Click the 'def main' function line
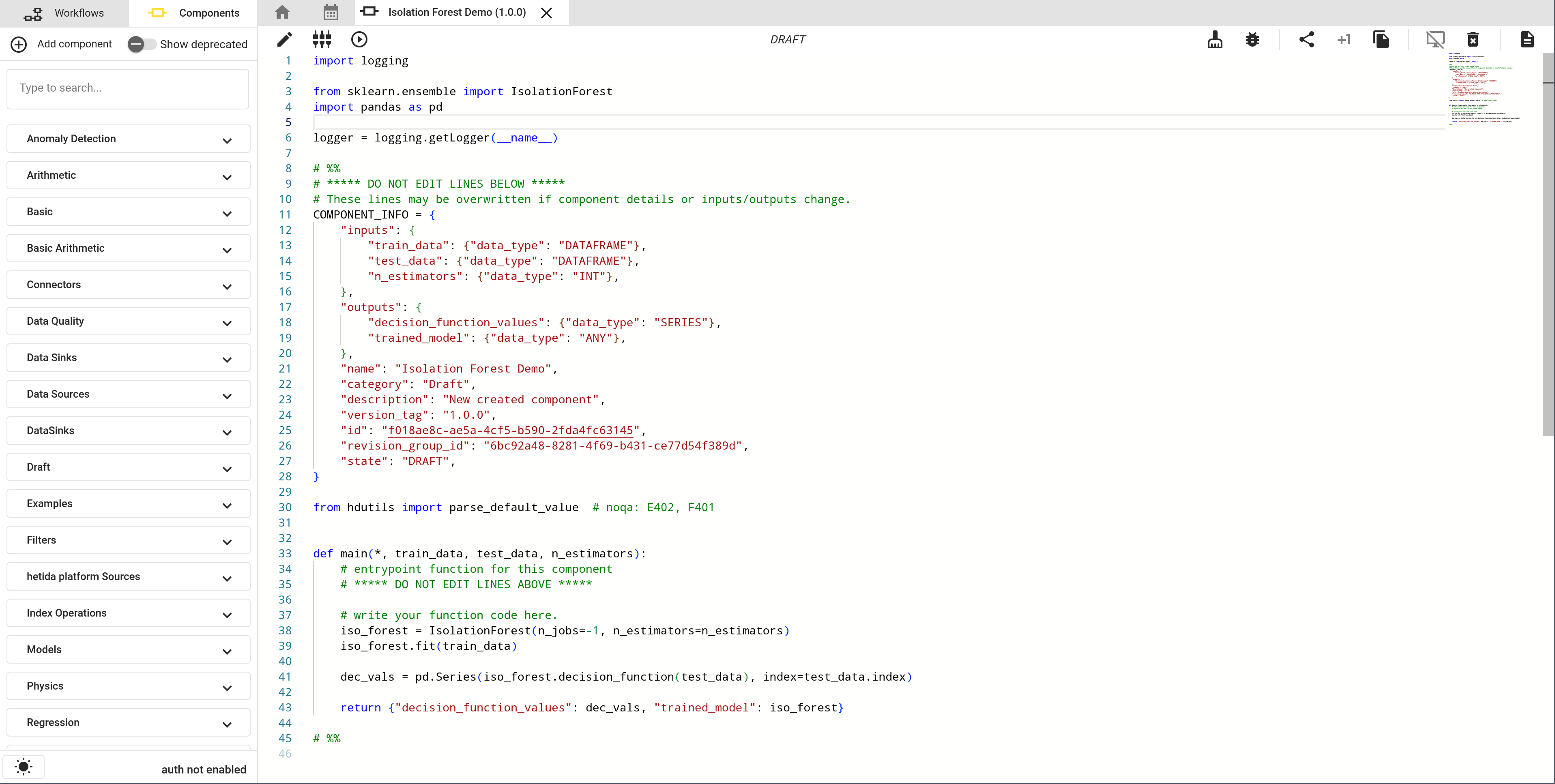This screenshot has height=784, width=1555. point(479,553)
